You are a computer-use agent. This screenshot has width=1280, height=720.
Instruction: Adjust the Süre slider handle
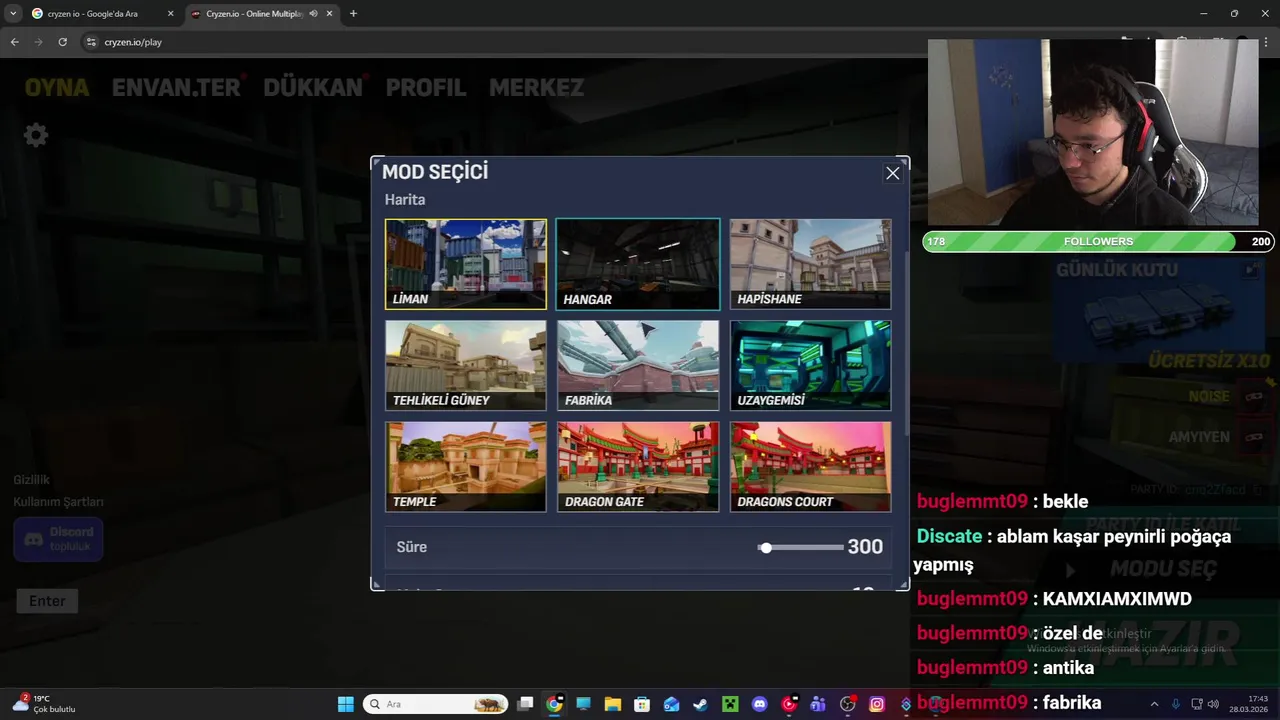point(765,547)
